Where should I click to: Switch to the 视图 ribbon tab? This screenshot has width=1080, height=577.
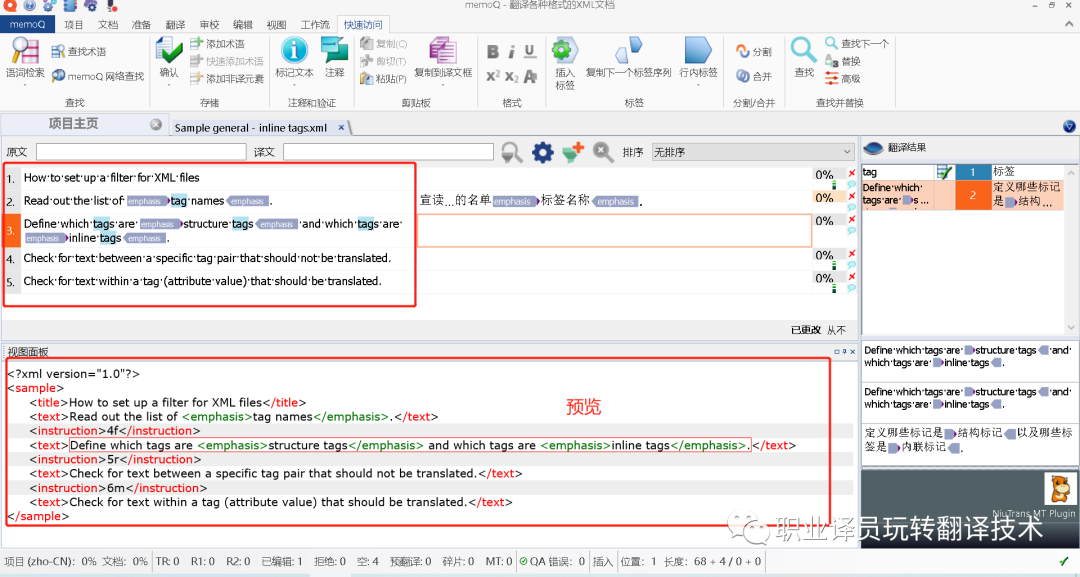coord(277,25)
